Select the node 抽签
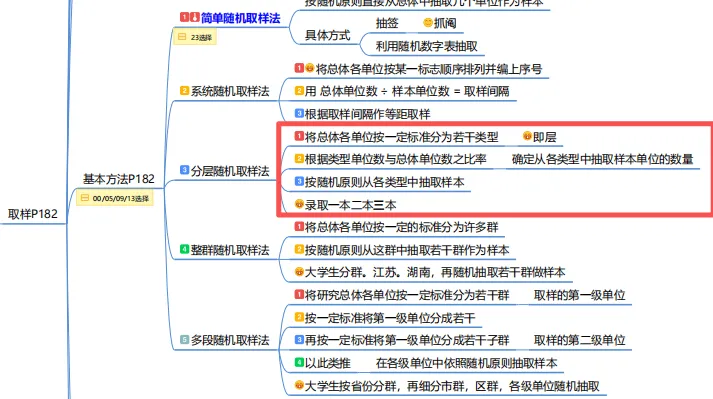 tap(387, 23)
